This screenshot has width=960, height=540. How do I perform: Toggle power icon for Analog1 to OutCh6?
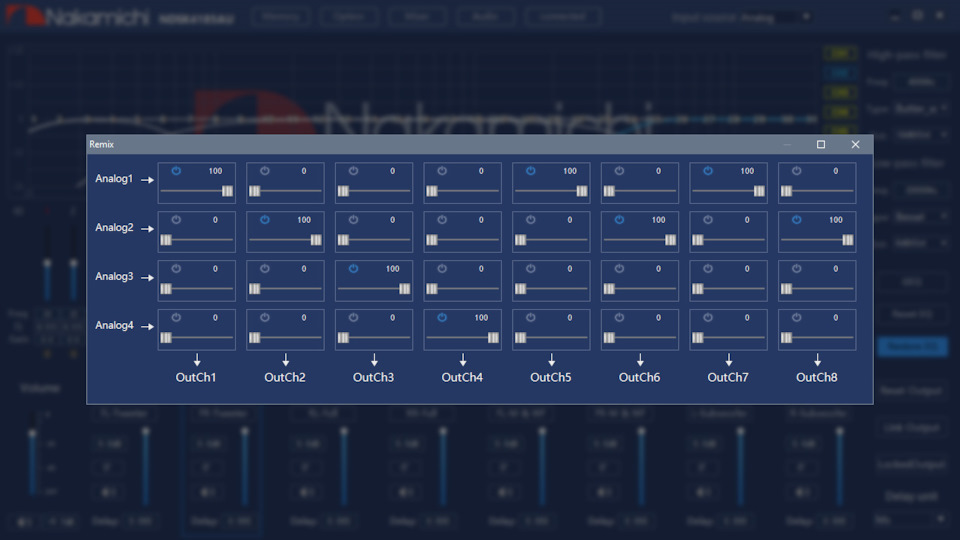pos(620,171)
